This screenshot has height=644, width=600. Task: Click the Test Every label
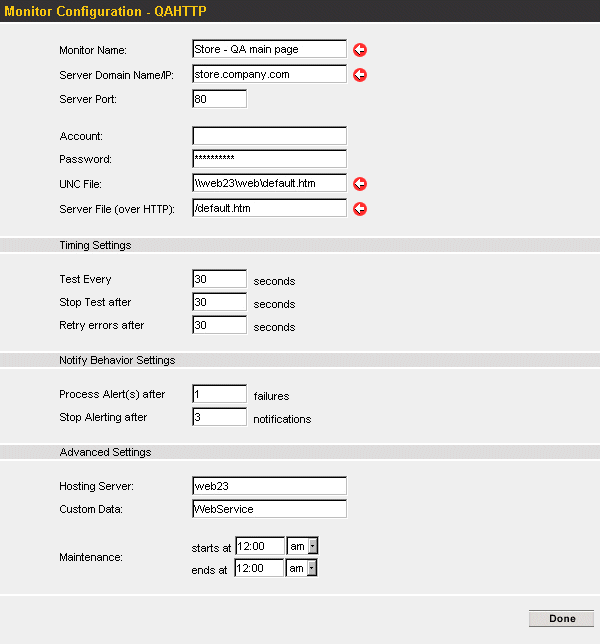click(85, 279)
